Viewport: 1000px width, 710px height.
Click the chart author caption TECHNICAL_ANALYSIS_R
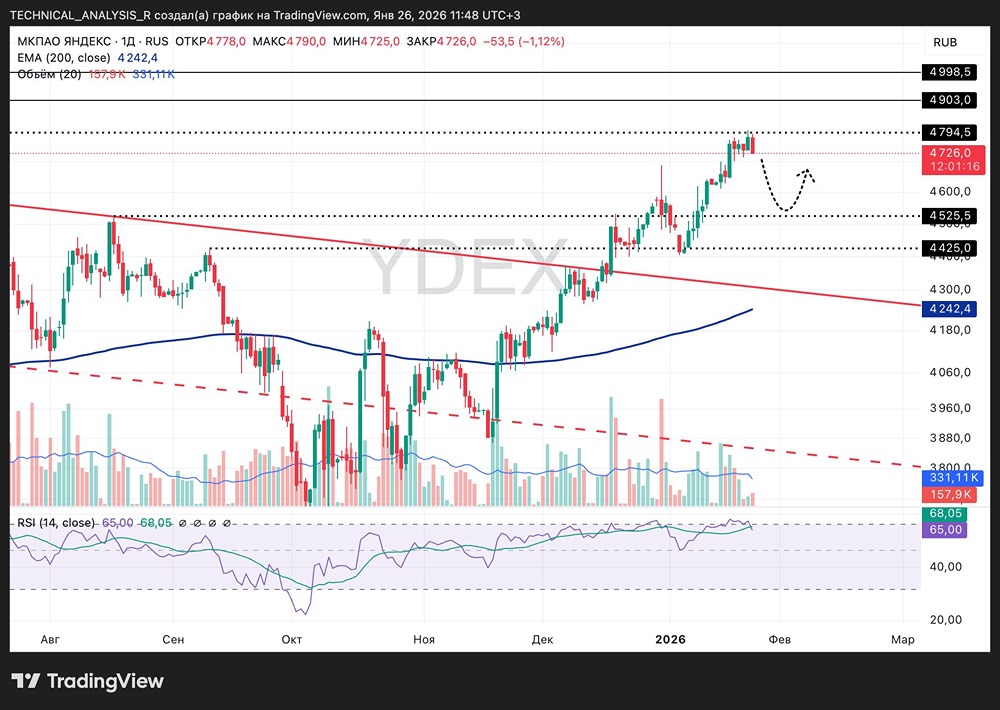[80, 15]
